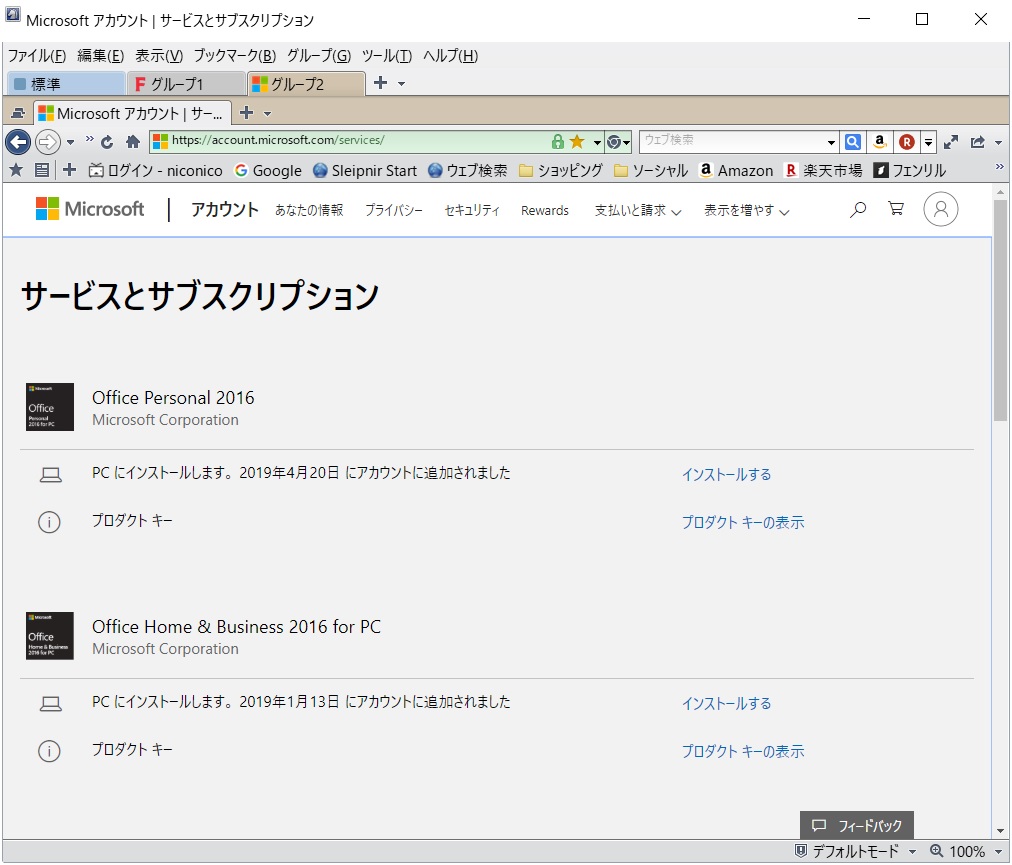Open the tab group options dropdown arrow

pos(401,84)
